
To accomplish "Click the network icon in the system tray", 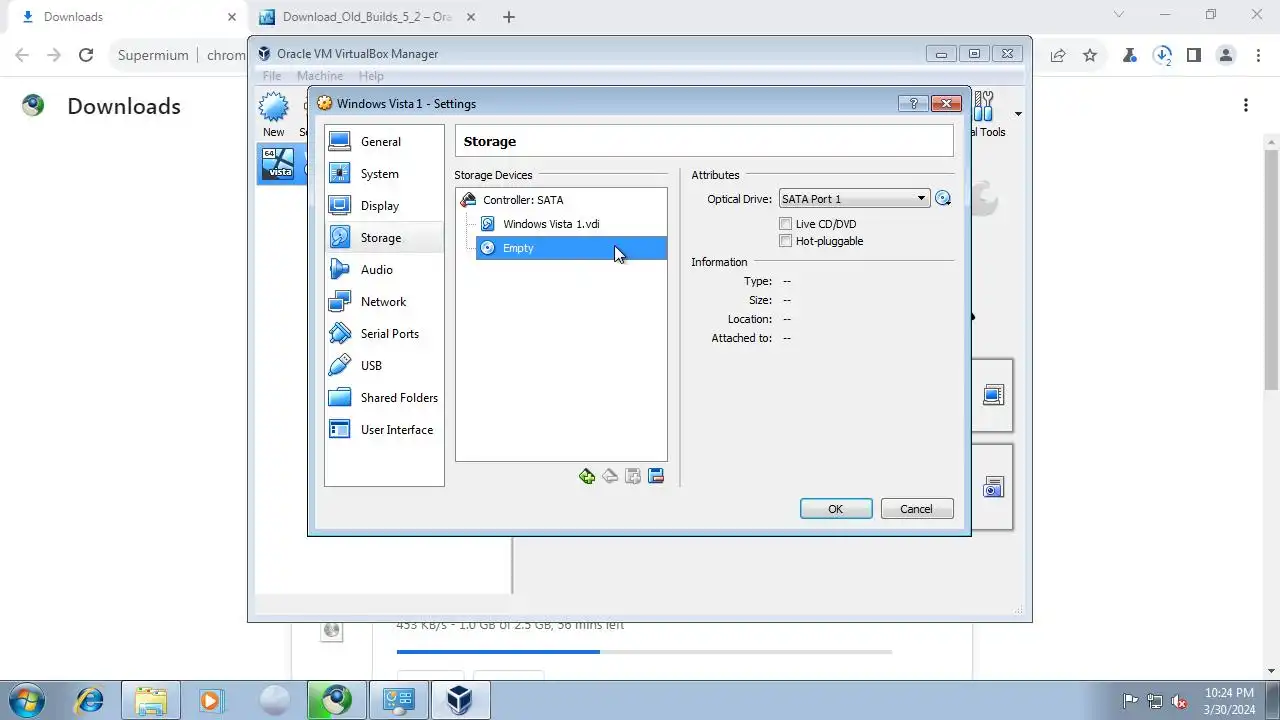I will pos(1155,701).
